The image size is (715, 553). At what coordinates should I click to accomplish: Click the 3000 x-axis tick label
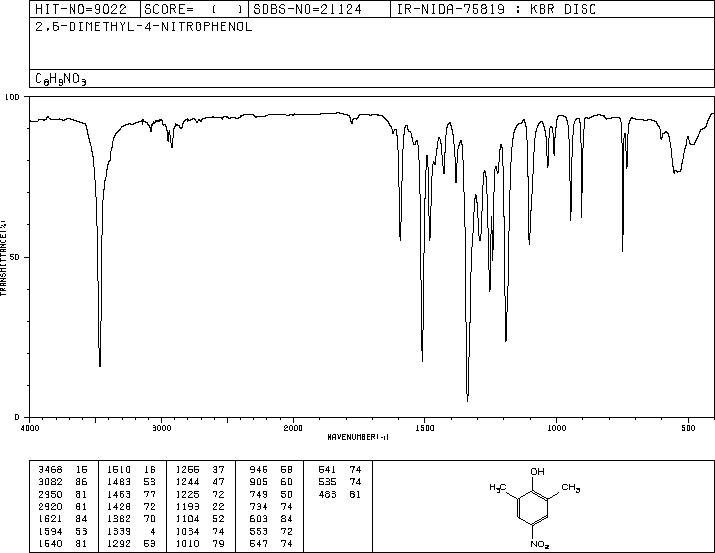click(x=161, y=428)
